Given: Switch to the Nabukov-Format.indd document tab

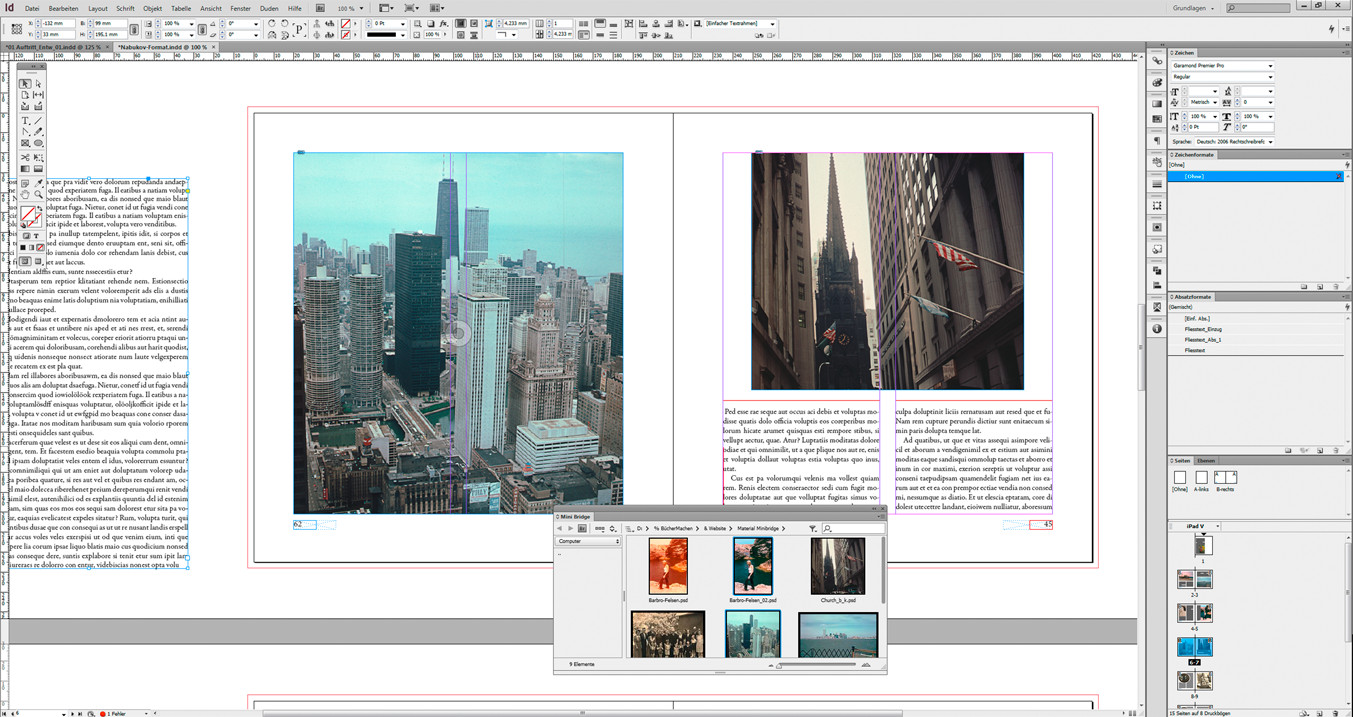Looking at the screenshot, I should click(161, 46).
